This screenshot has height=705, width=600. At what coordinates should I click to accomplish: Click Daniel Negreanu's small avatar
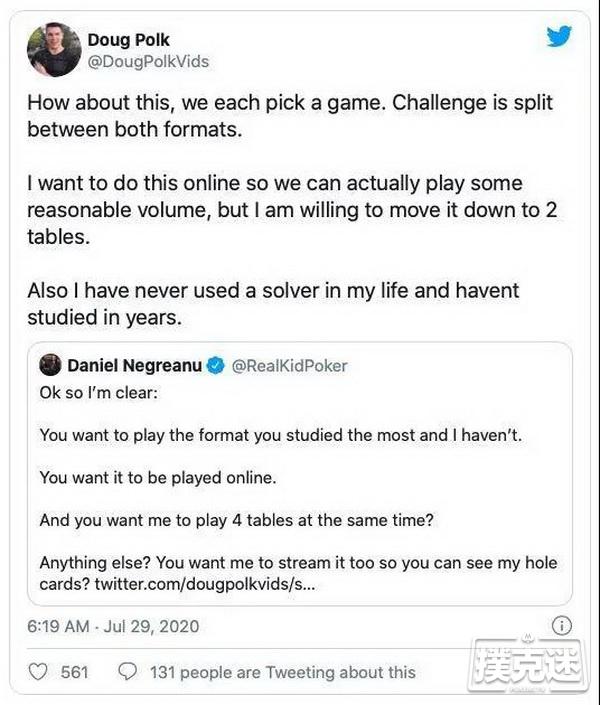[x=50, y=365]
